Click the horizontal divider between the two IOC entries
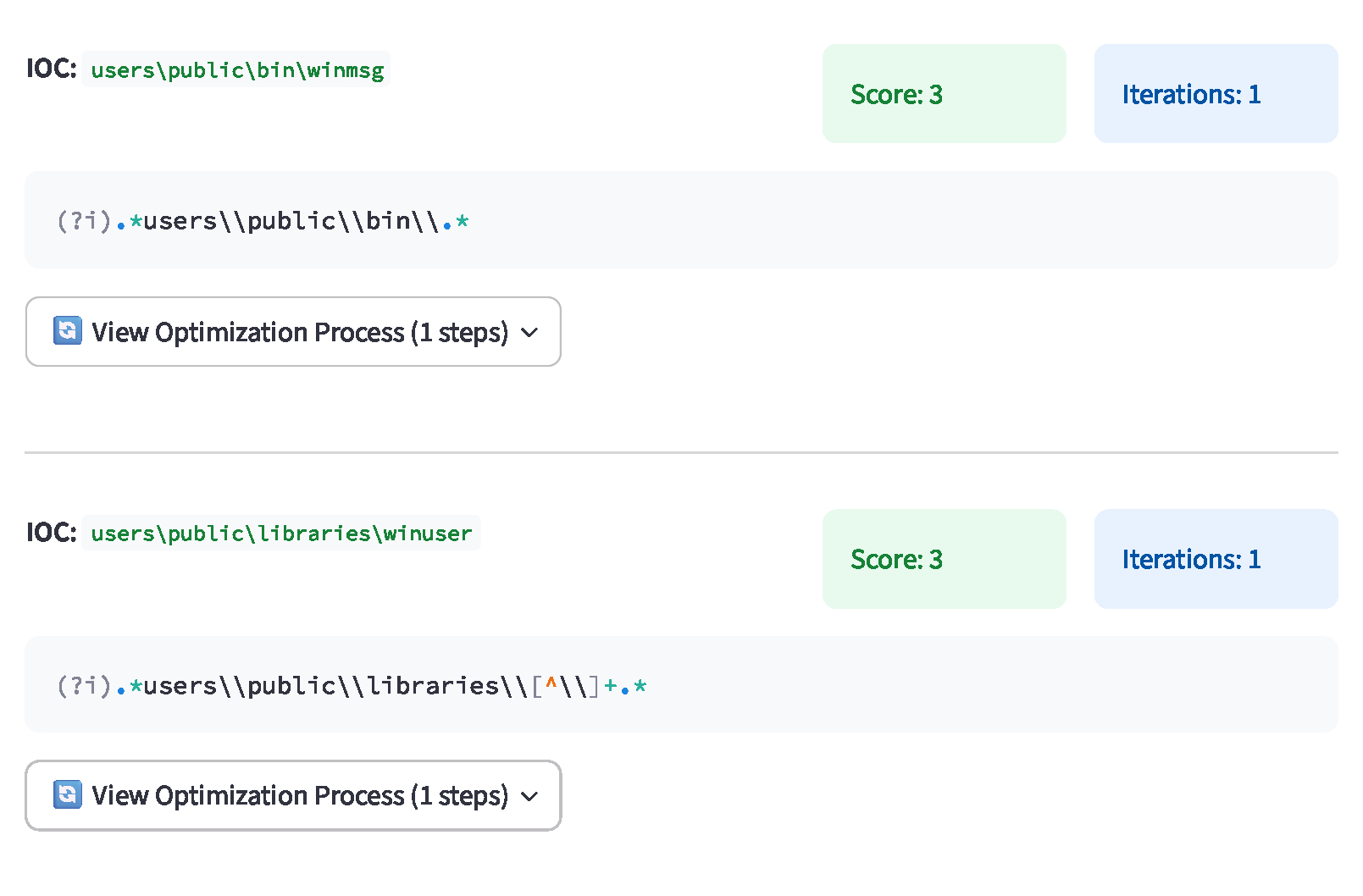This screenshot has height=896, width=1363. (x=681, y=452)
